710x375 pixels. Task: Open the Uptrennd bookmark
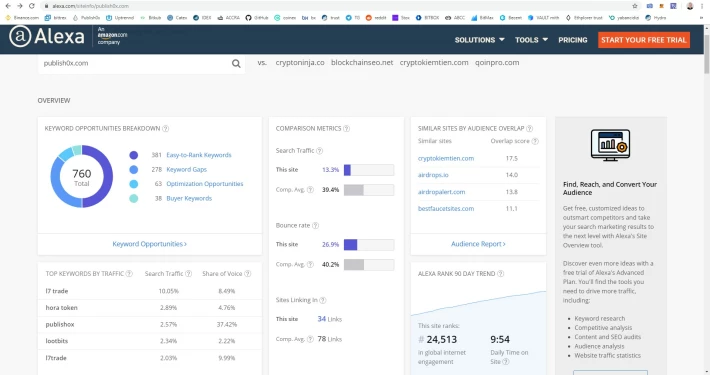(120, 18)
